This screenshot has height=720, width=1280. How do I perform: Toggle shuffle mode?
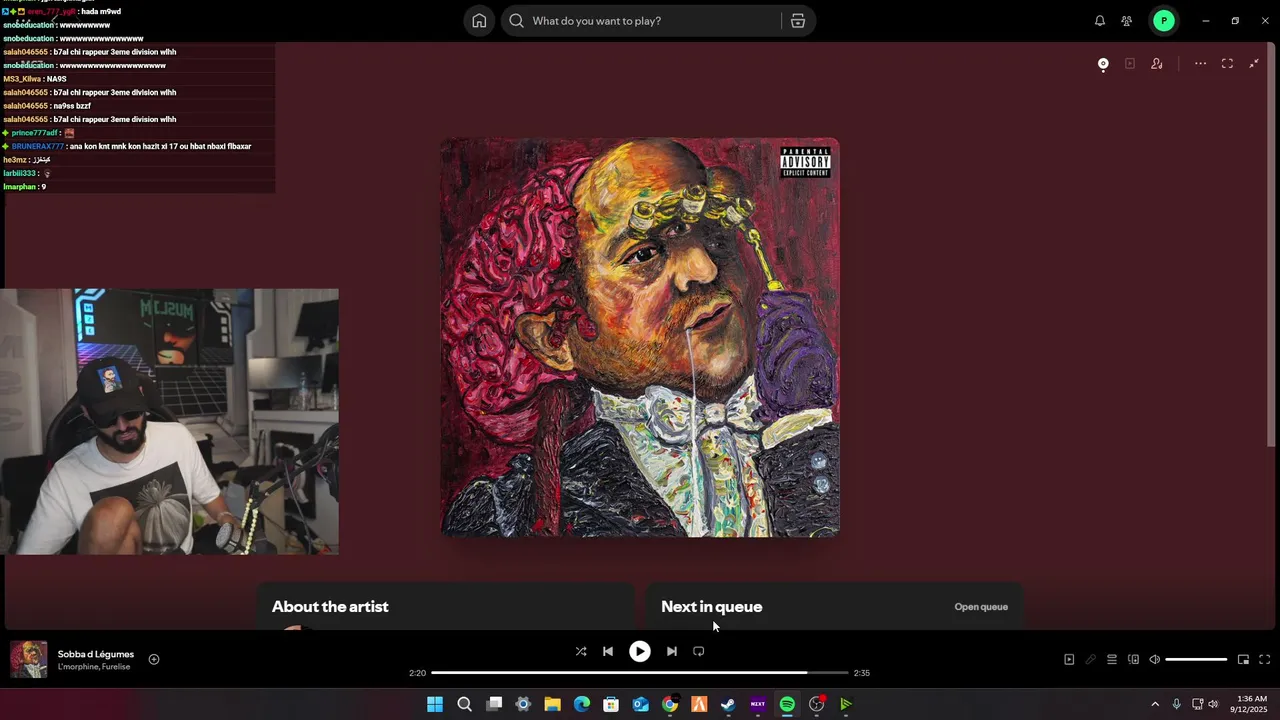(581, 651)
